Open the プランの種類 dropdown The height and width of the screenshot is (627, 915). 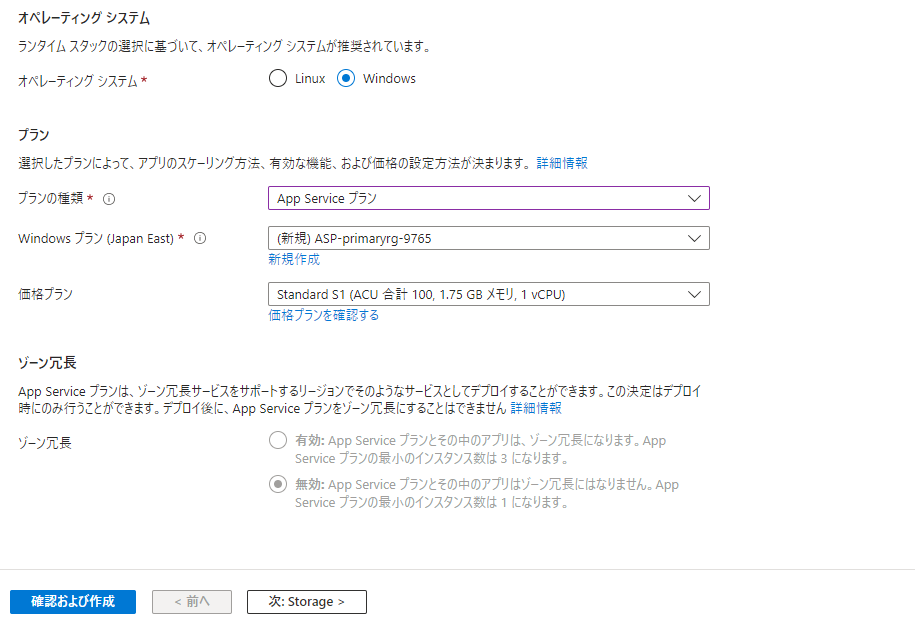(x=488, y=198)
